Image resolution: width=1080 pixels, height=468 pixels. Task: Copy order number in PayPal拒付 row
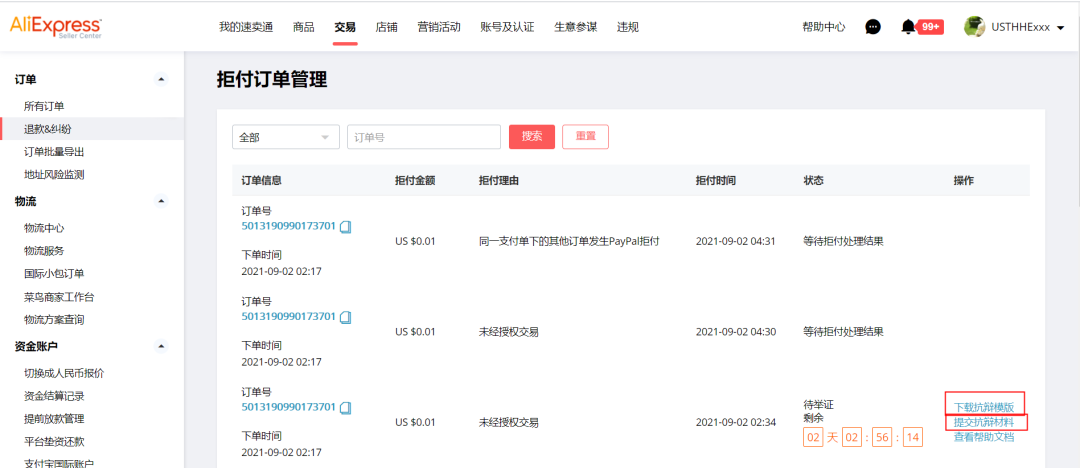click(x=346, y=226)
